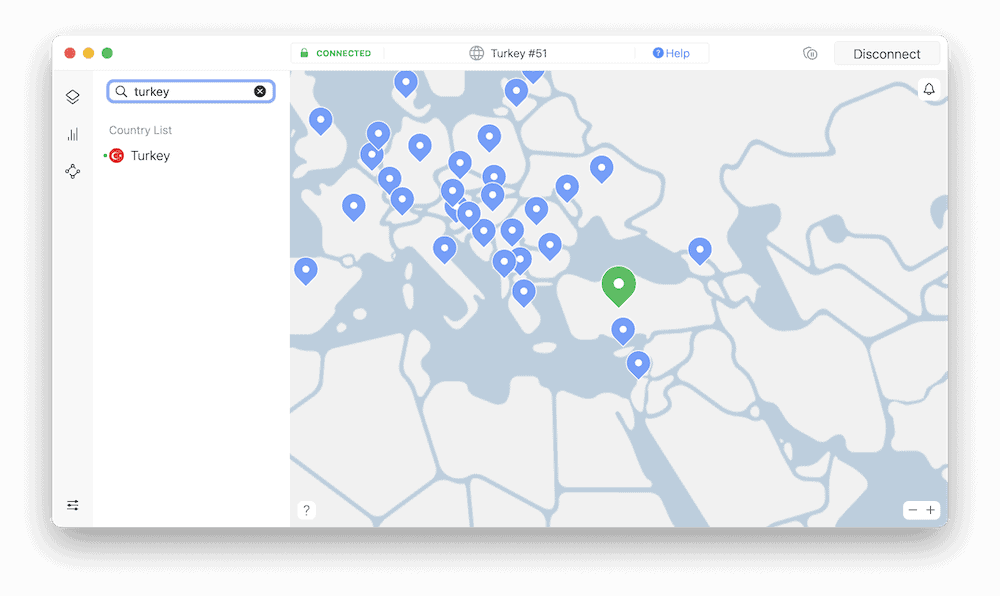Zoom out the map with minus button

pos(912,510)
